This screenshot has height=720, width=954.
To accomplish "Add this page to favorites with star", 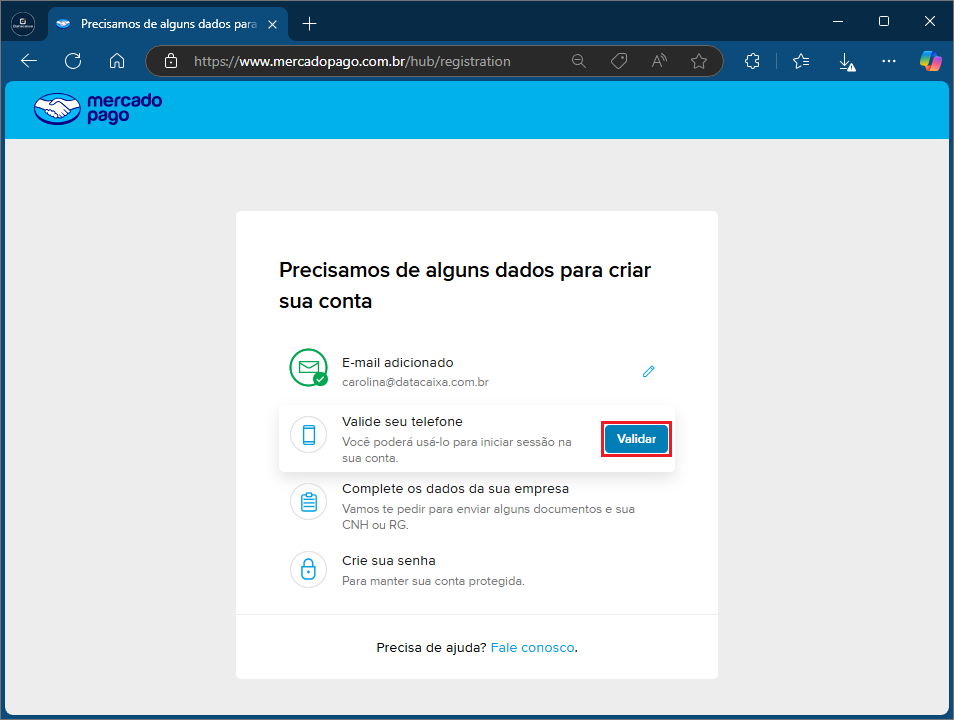I will click(699, 61).
